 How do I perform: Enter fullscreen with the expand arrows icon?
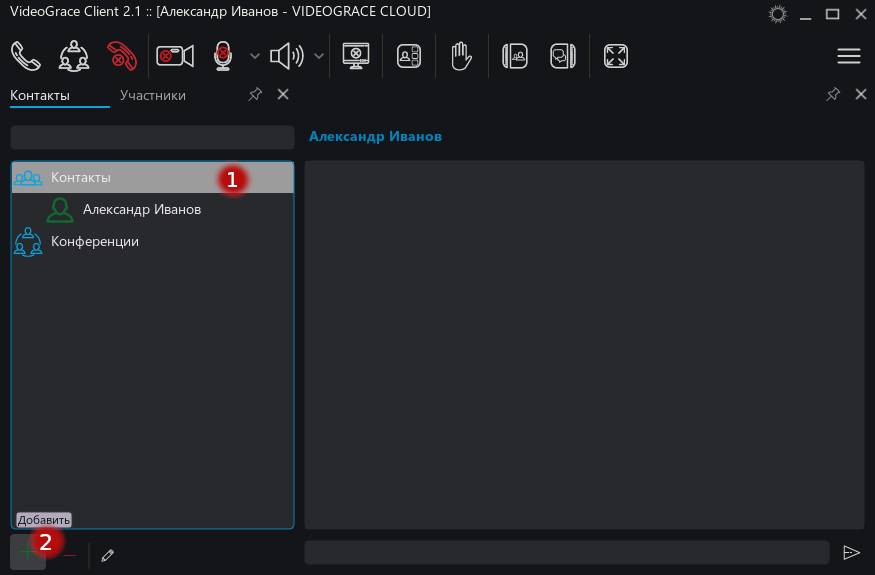click(616, 56)
